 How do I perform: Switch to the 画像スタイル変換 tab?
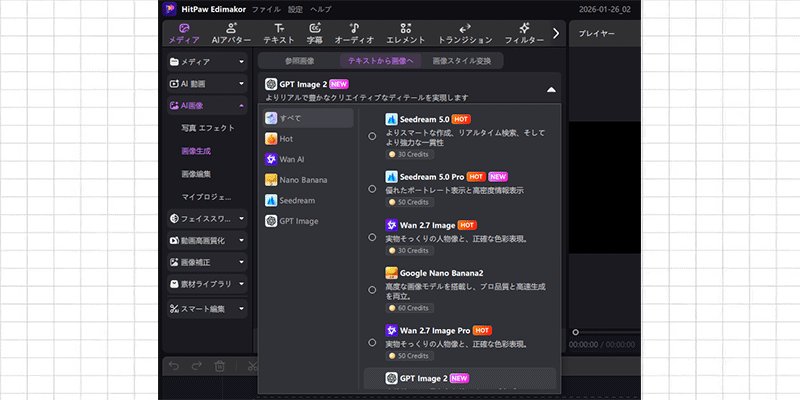[x=462, y=61]
